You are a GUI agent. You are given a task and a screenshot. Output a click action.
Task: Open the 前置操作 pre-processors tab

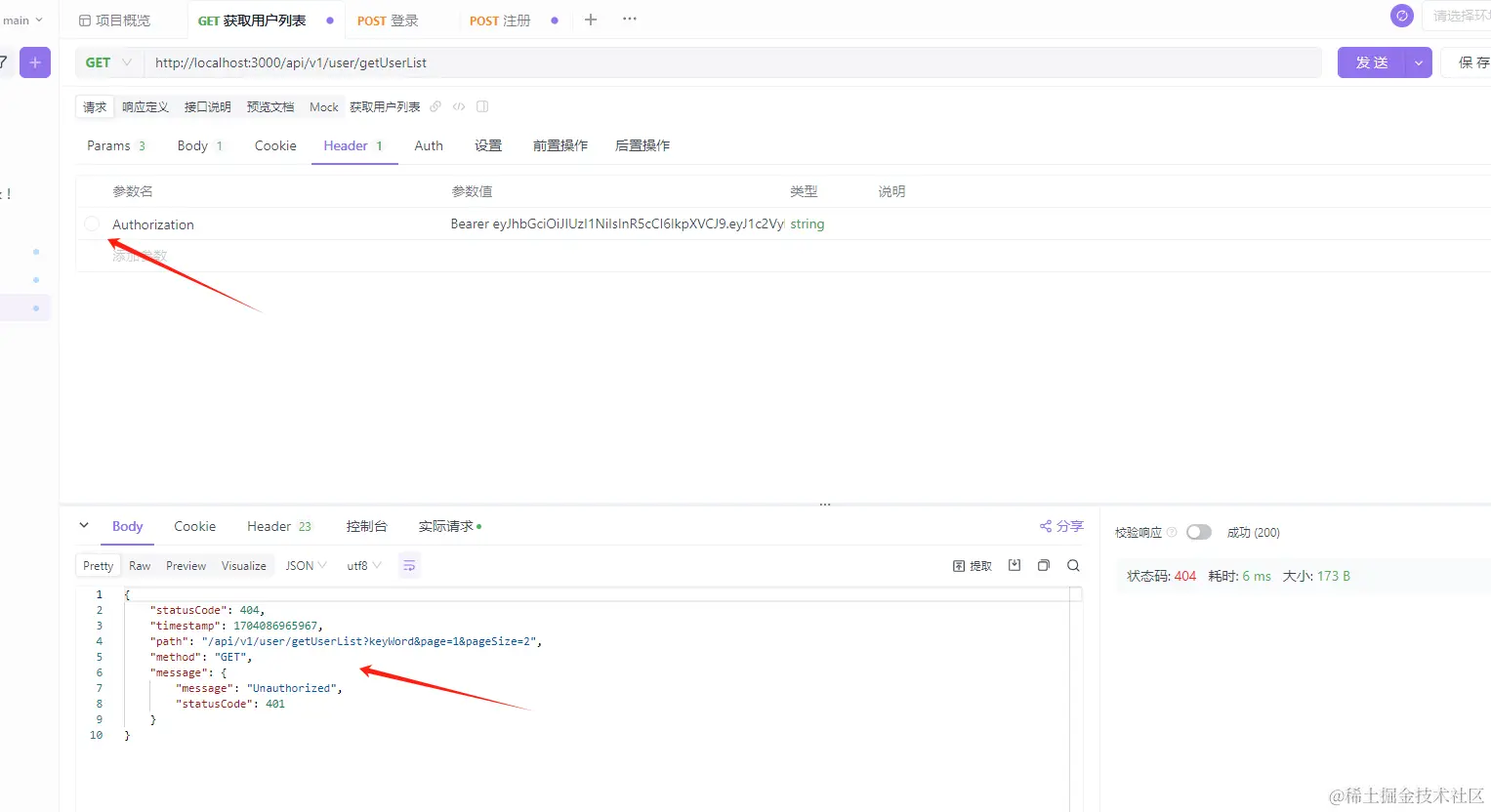(x=560, y=145)
